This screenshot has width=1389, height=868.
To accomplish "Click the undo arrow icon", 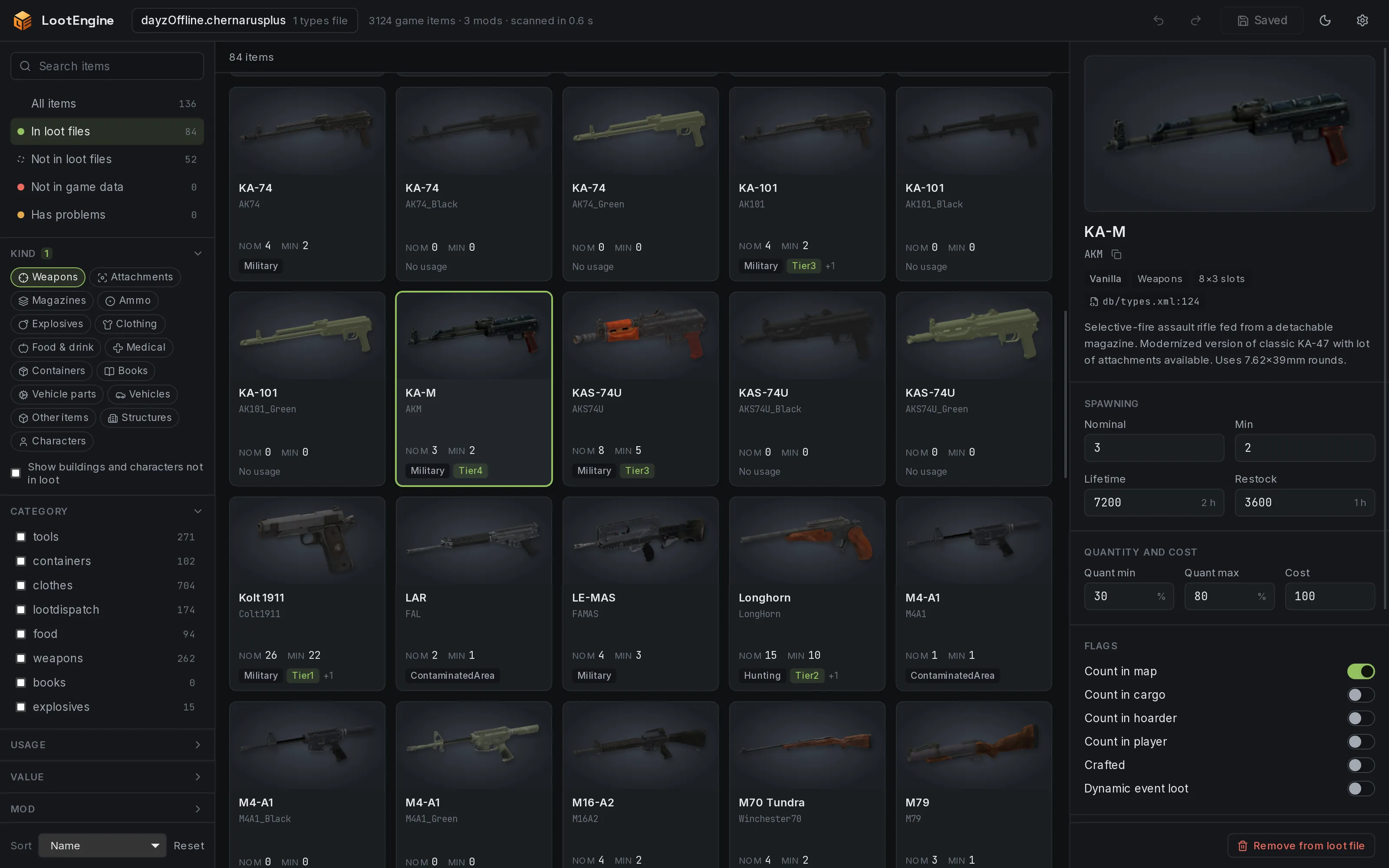I will (1158, 21).
